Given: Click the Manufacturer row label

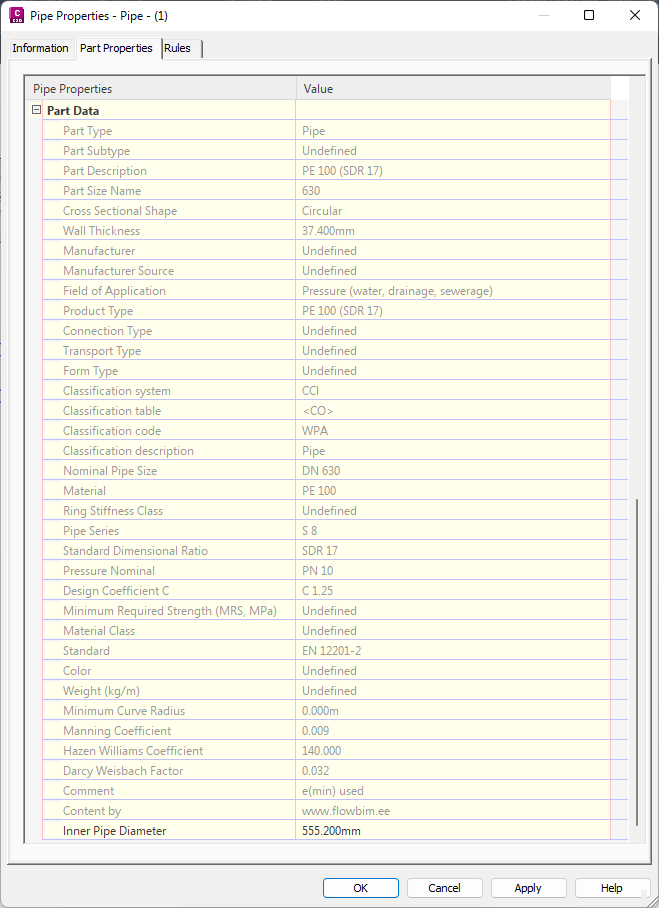Looking at the screenshot, I should pos(99,251).
